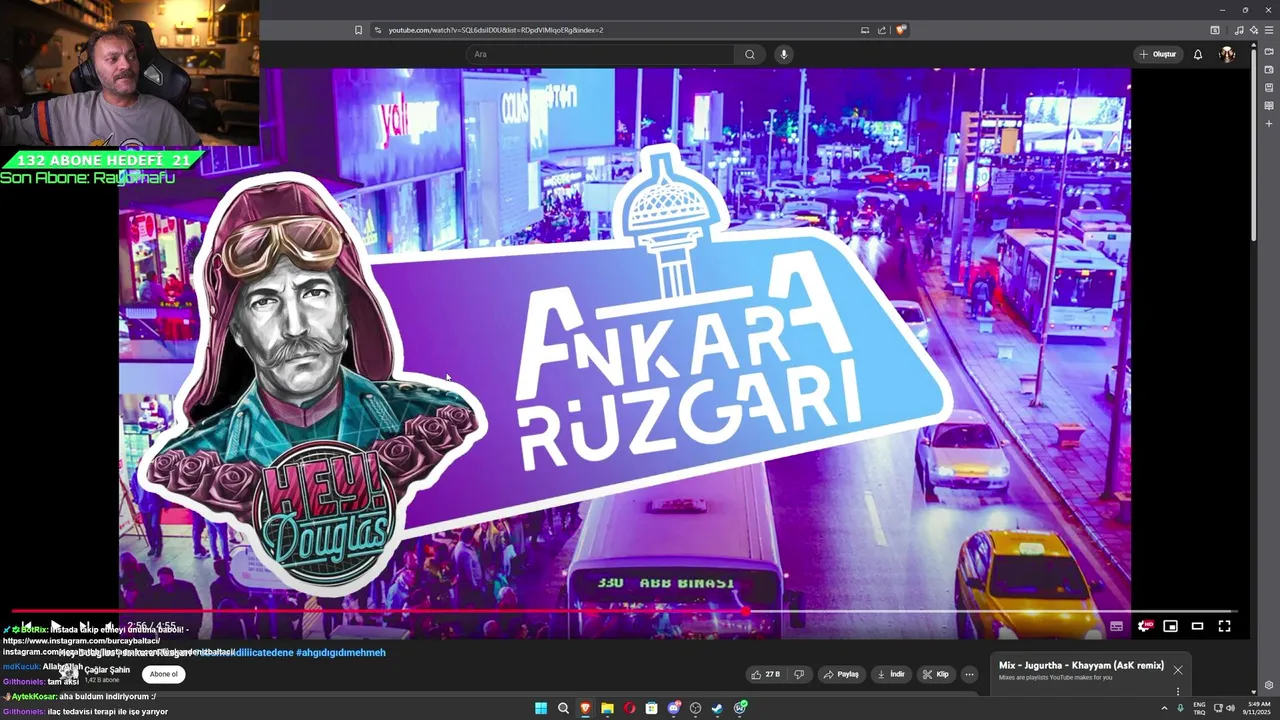Switch the player to miniplayer mode
The image size is (1280, 720).
[x=1170, y=626]
